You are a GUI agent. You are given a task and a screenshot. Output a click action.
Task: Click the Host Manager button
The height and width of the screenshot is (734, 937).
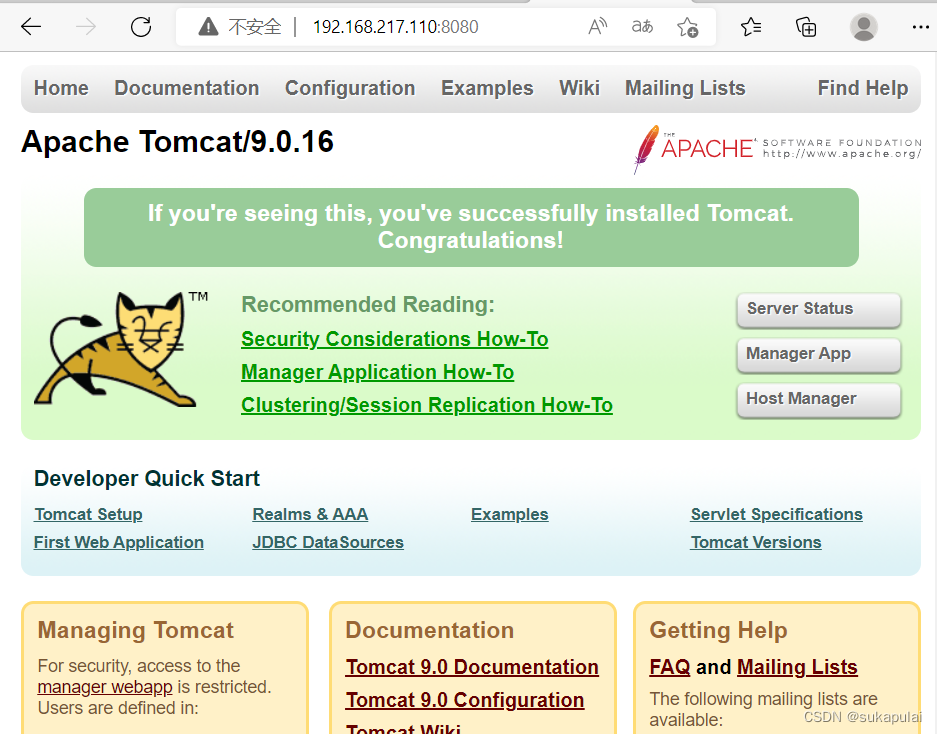click(818, 399)
